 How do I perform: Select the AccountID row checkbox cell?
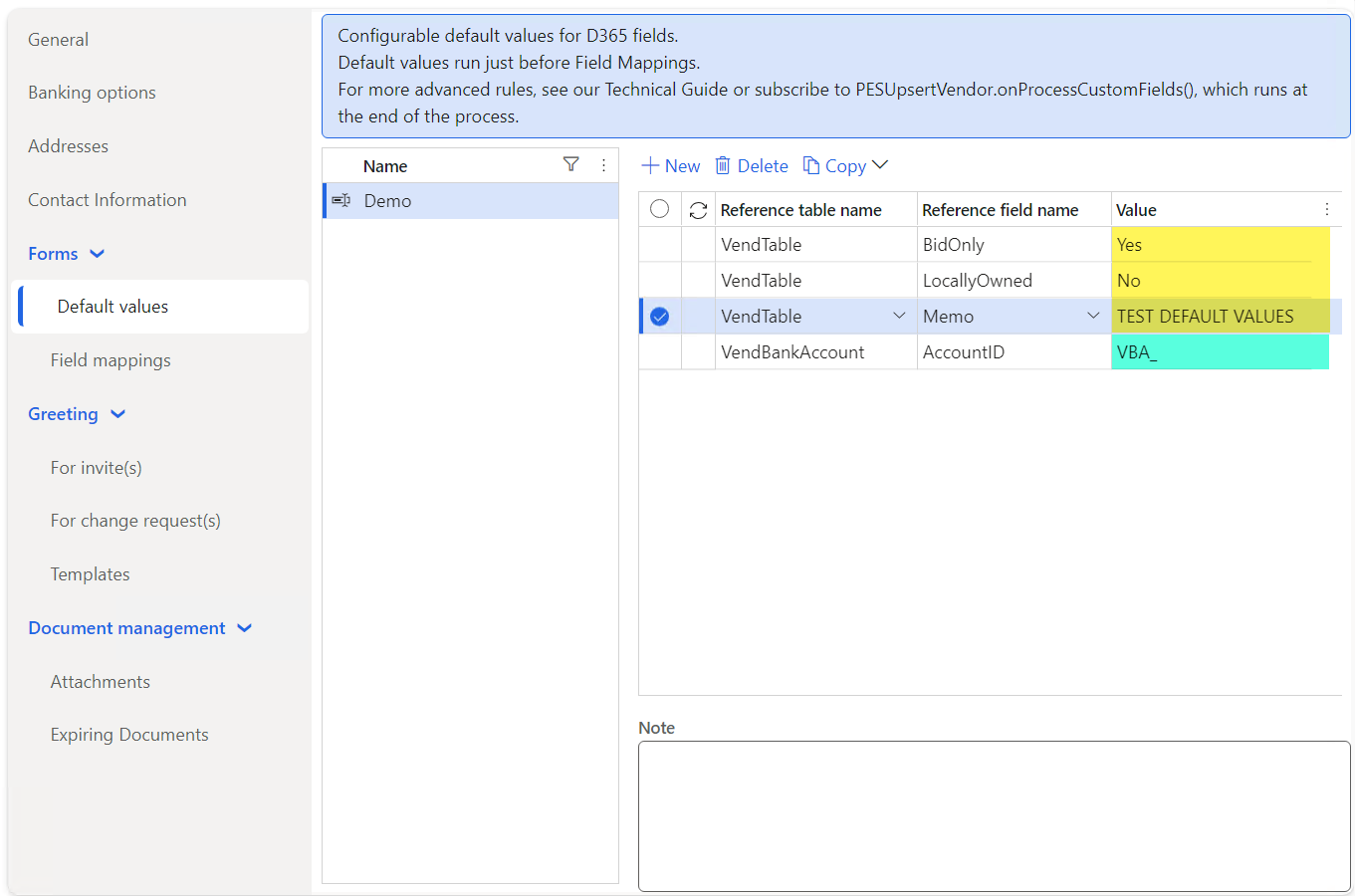(x=659, y=352)
